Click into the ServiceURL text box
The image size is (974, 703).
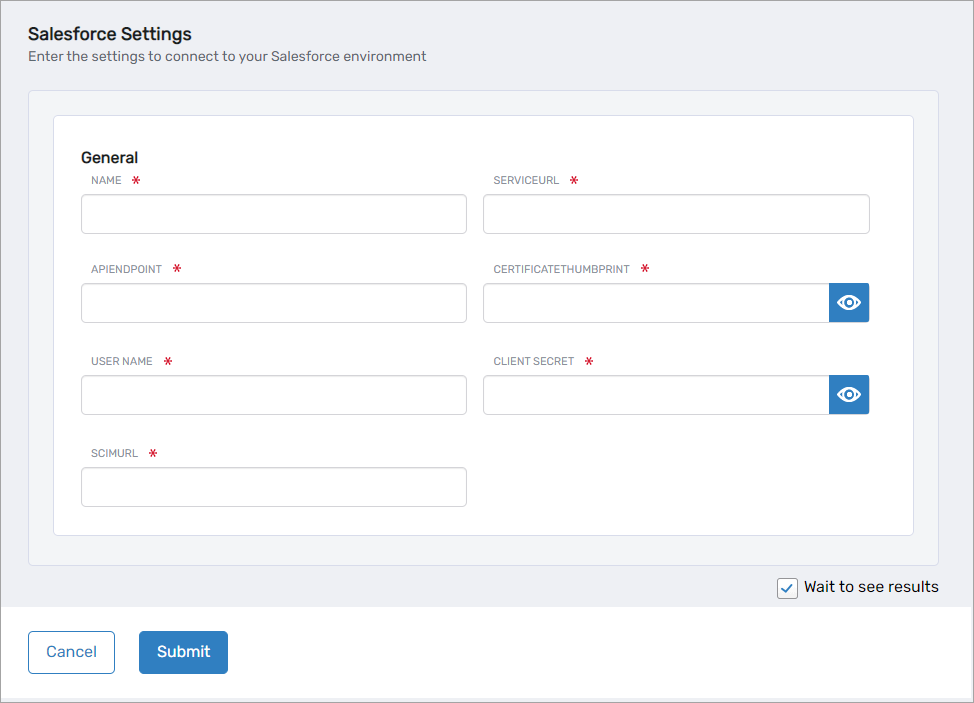point(676,214)
